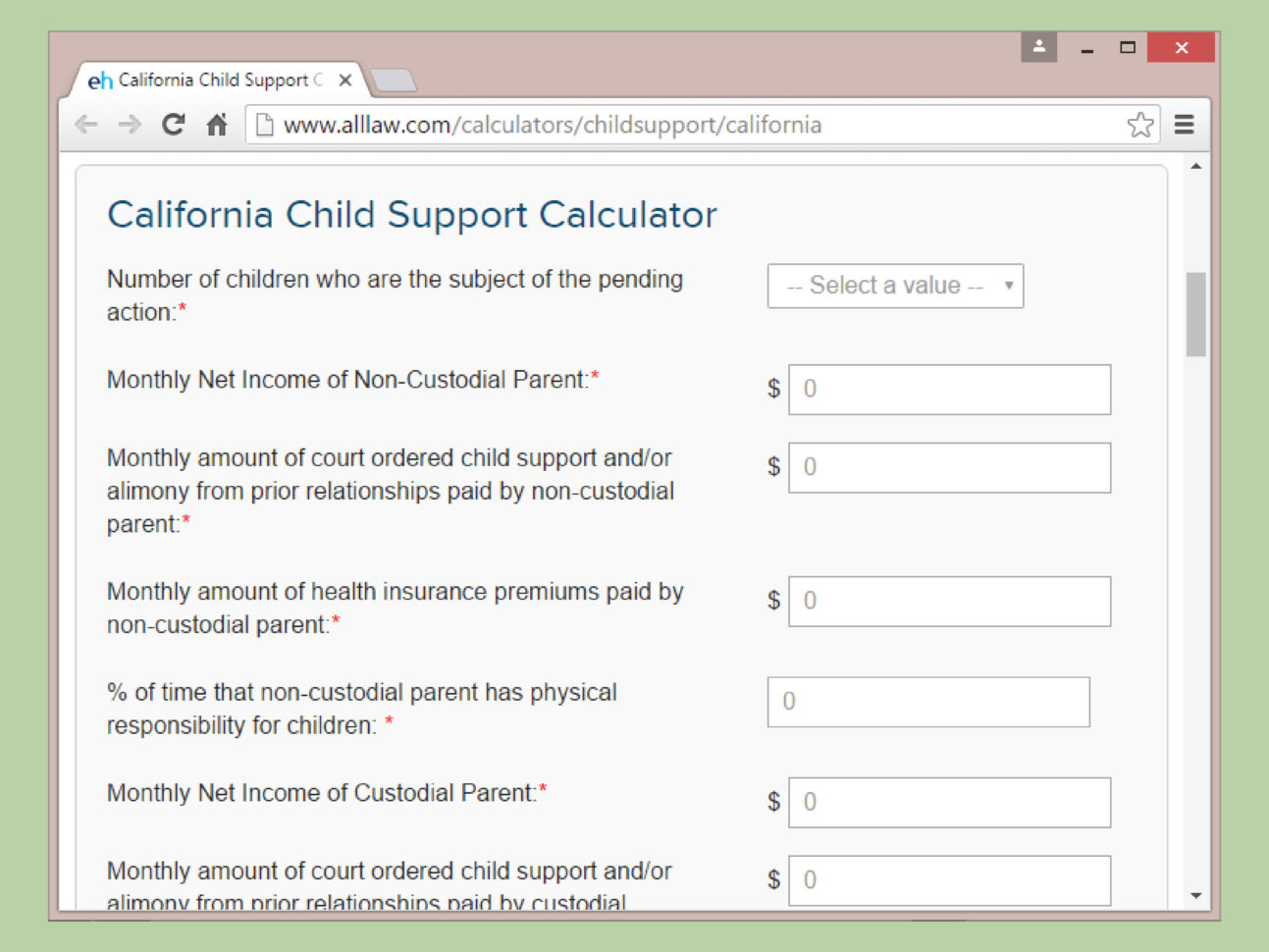Click the alllaw.com address bar URL
Viewport: 1269px width, 952px height.
click(550, 124)
